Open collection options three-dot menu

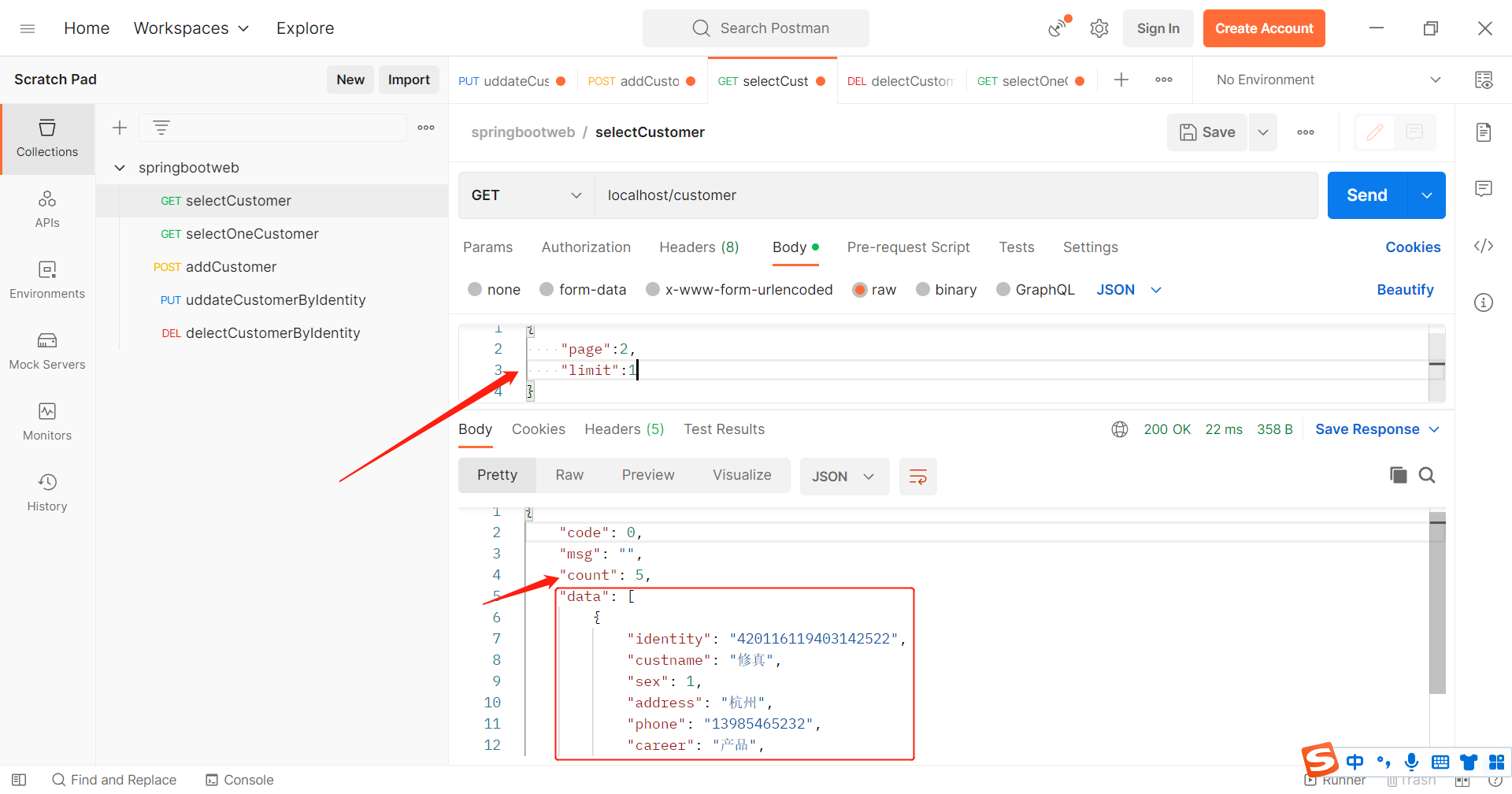click(x=426, y=128)
